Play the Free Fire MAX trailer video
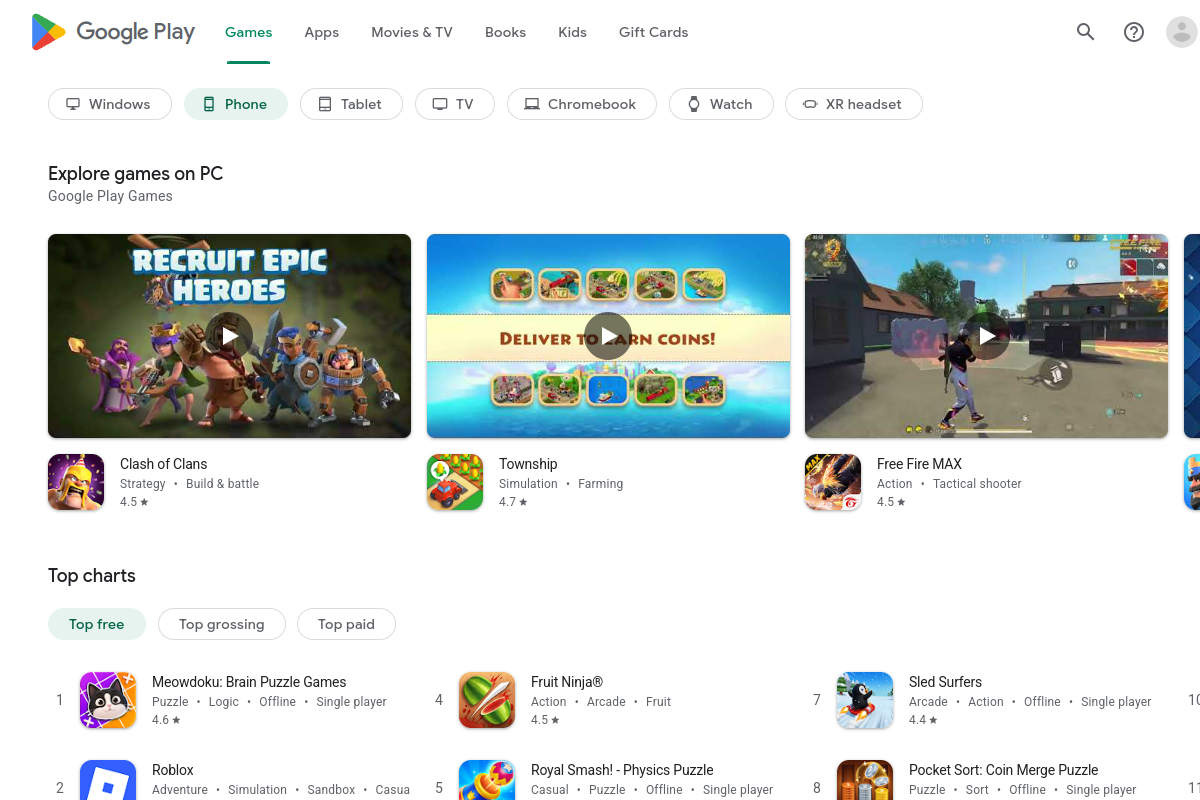The width and height of the screenshot is (1200, 800). click(987, 336)
